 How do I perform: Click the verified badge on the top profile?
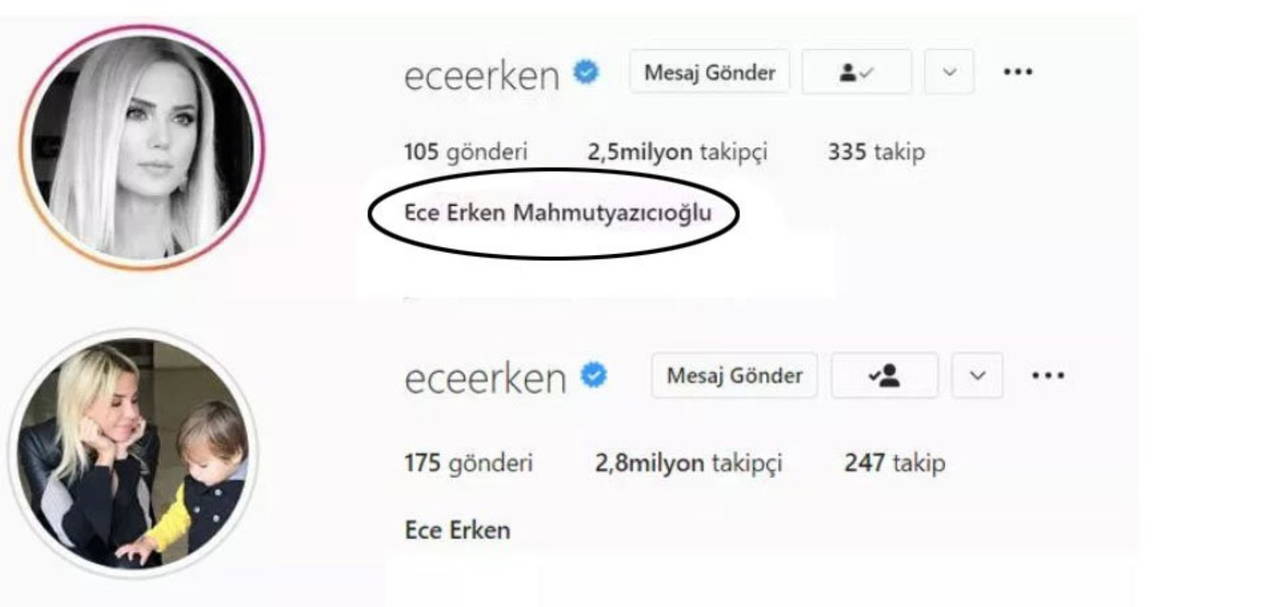(586, 73)
